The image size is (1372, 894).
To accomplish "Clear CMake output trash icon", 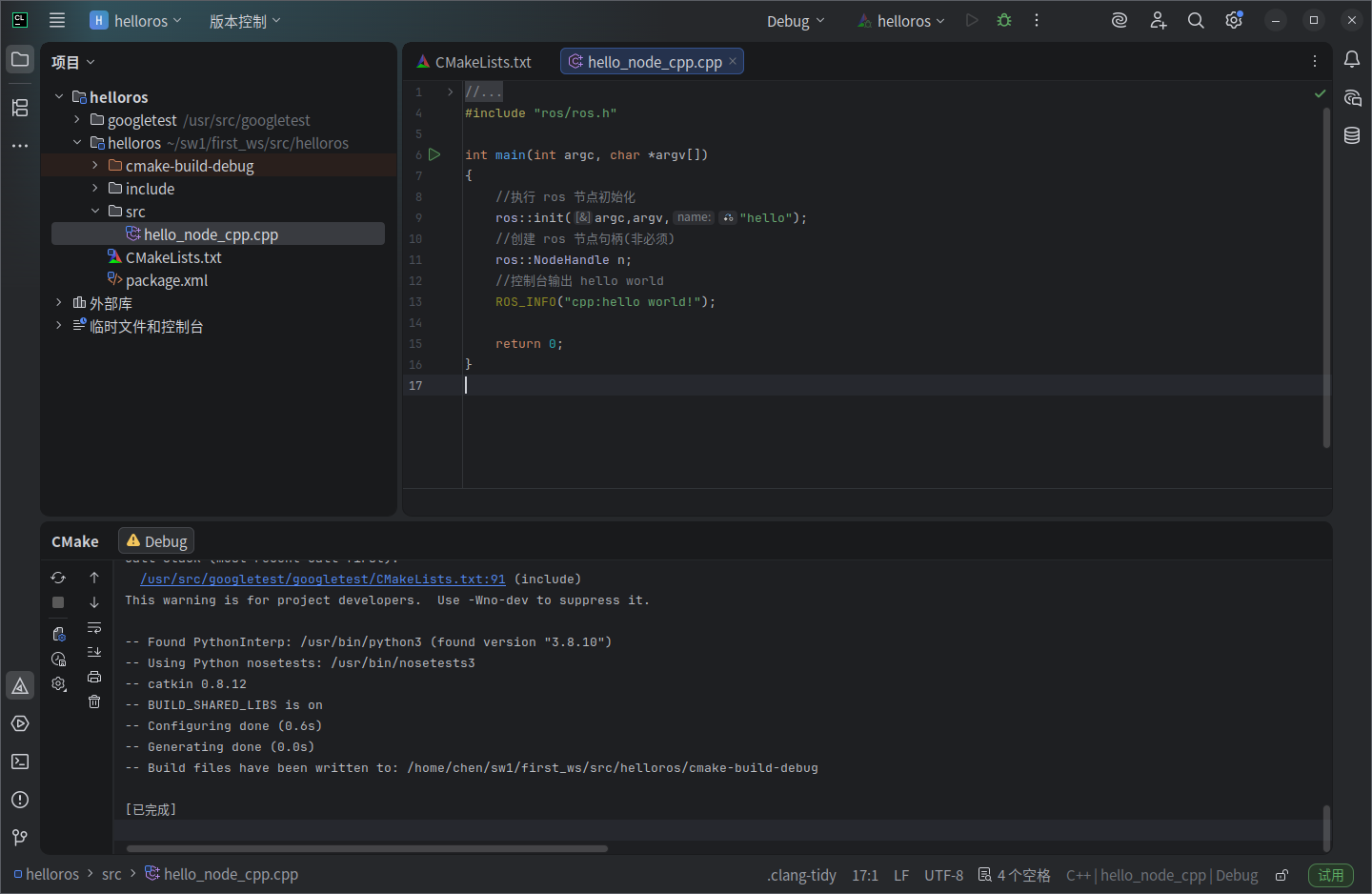I will click(x=94, y=701).
